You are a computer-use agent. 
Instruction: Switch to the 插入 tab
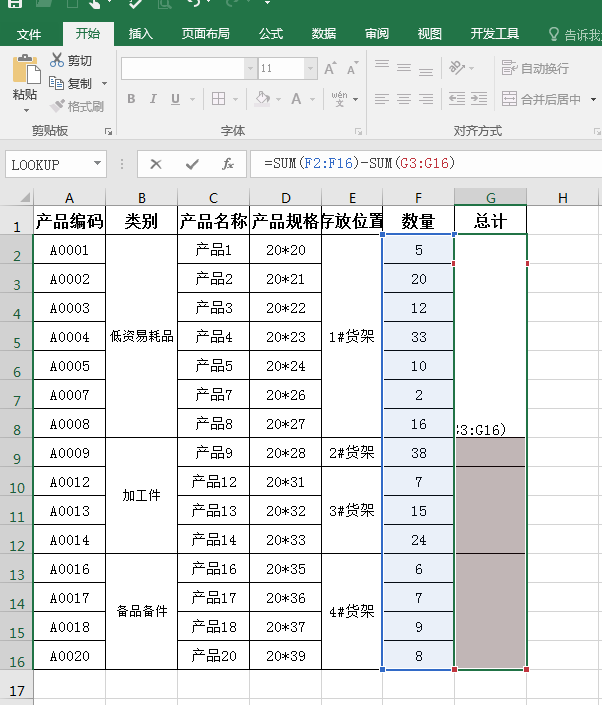[x=141, y=34]
